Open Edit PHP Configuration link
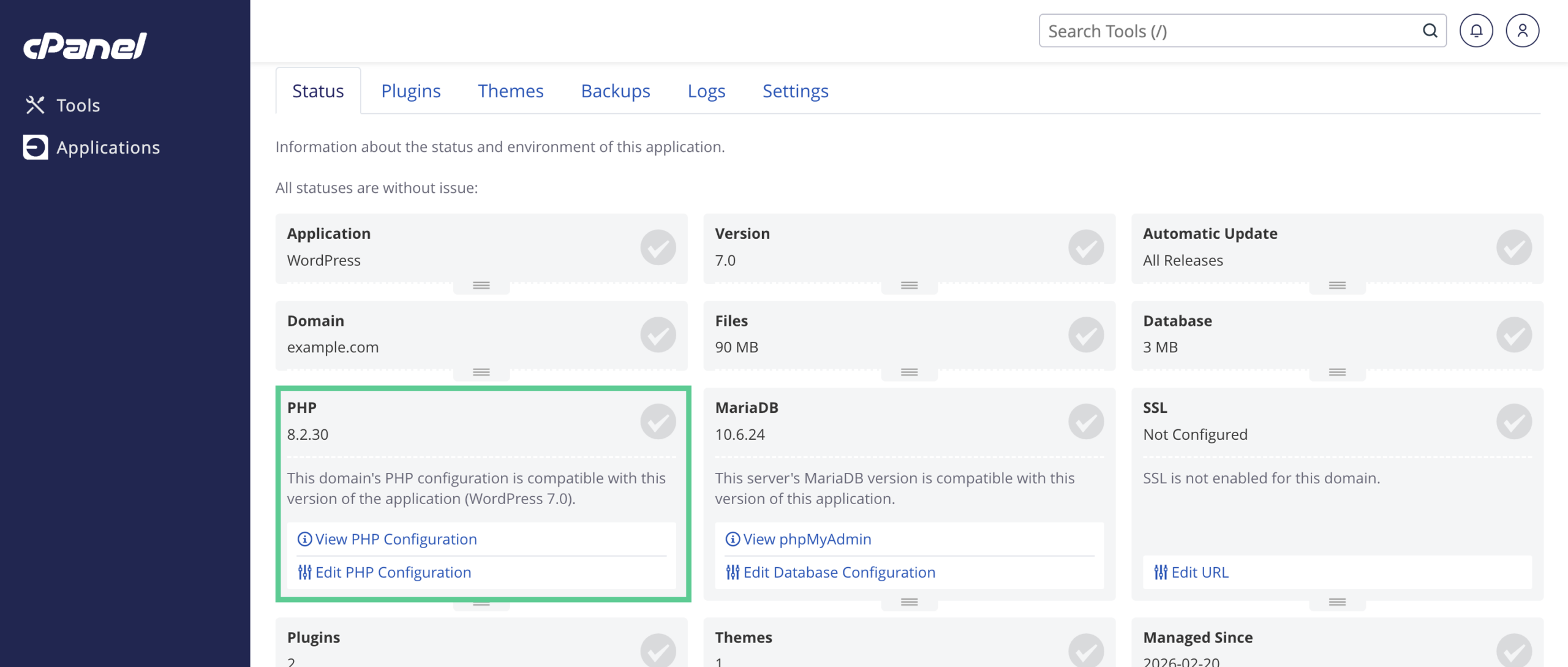Image resolution: width=1568 pixels, height=667 pixels. click(393, 572)
